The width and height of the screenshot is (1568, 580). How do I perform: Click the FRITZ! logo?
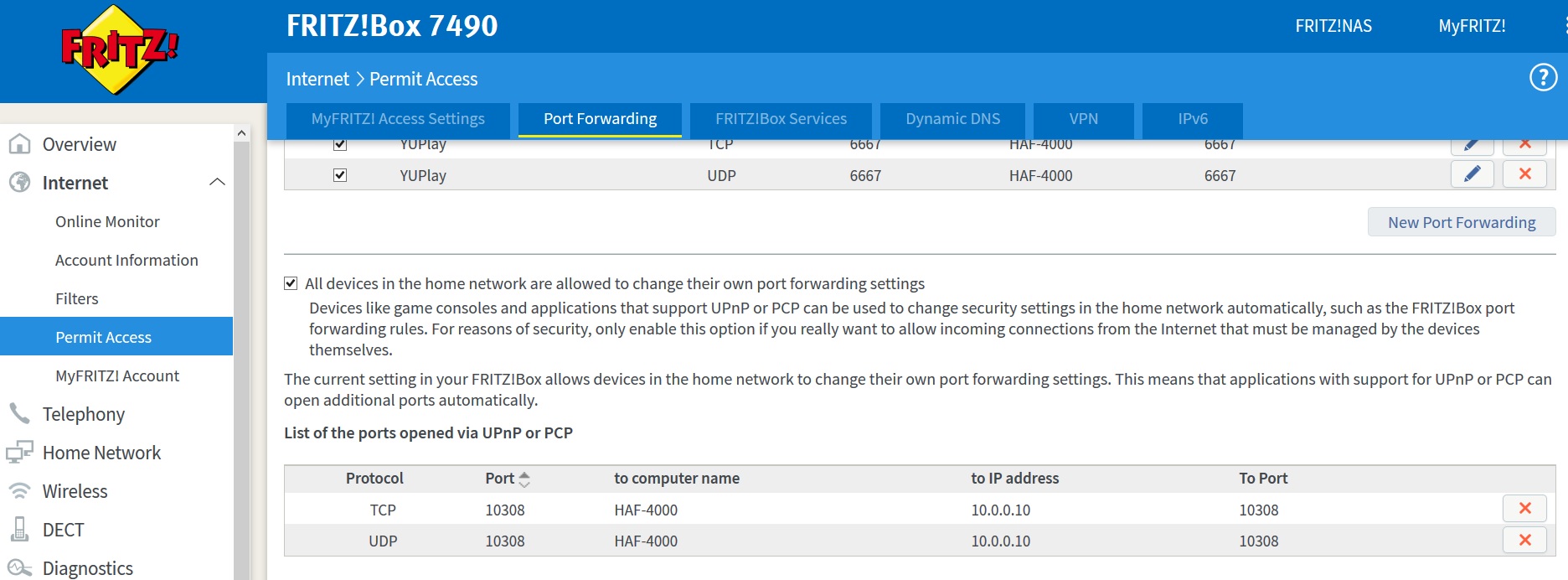pos(121,50)
